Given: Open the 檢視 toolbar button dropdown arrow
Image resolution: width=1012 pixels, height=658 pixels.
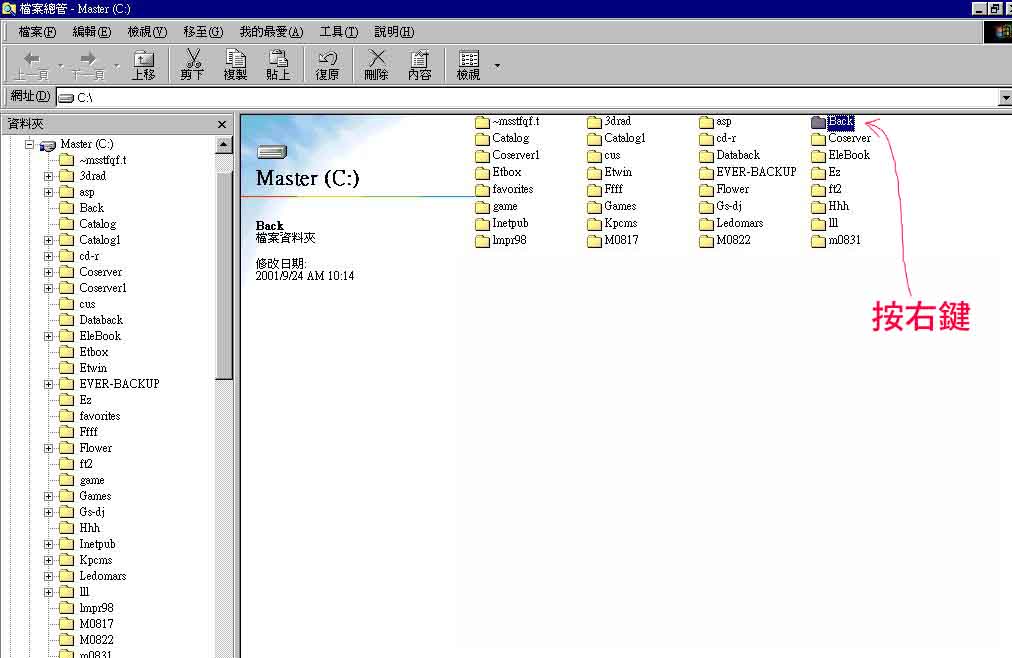Looking at the screenshot, I should 497,66.
